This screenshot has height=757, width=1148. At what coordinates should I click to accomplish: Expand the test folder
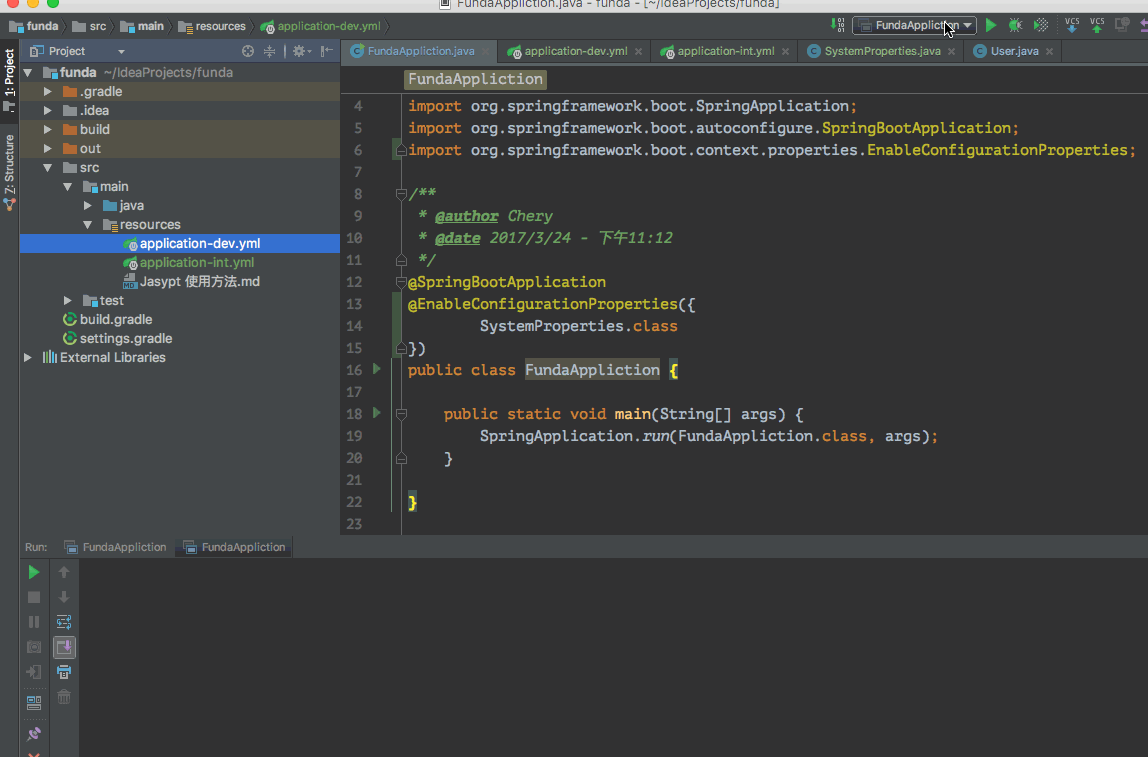tap(67, 301)
